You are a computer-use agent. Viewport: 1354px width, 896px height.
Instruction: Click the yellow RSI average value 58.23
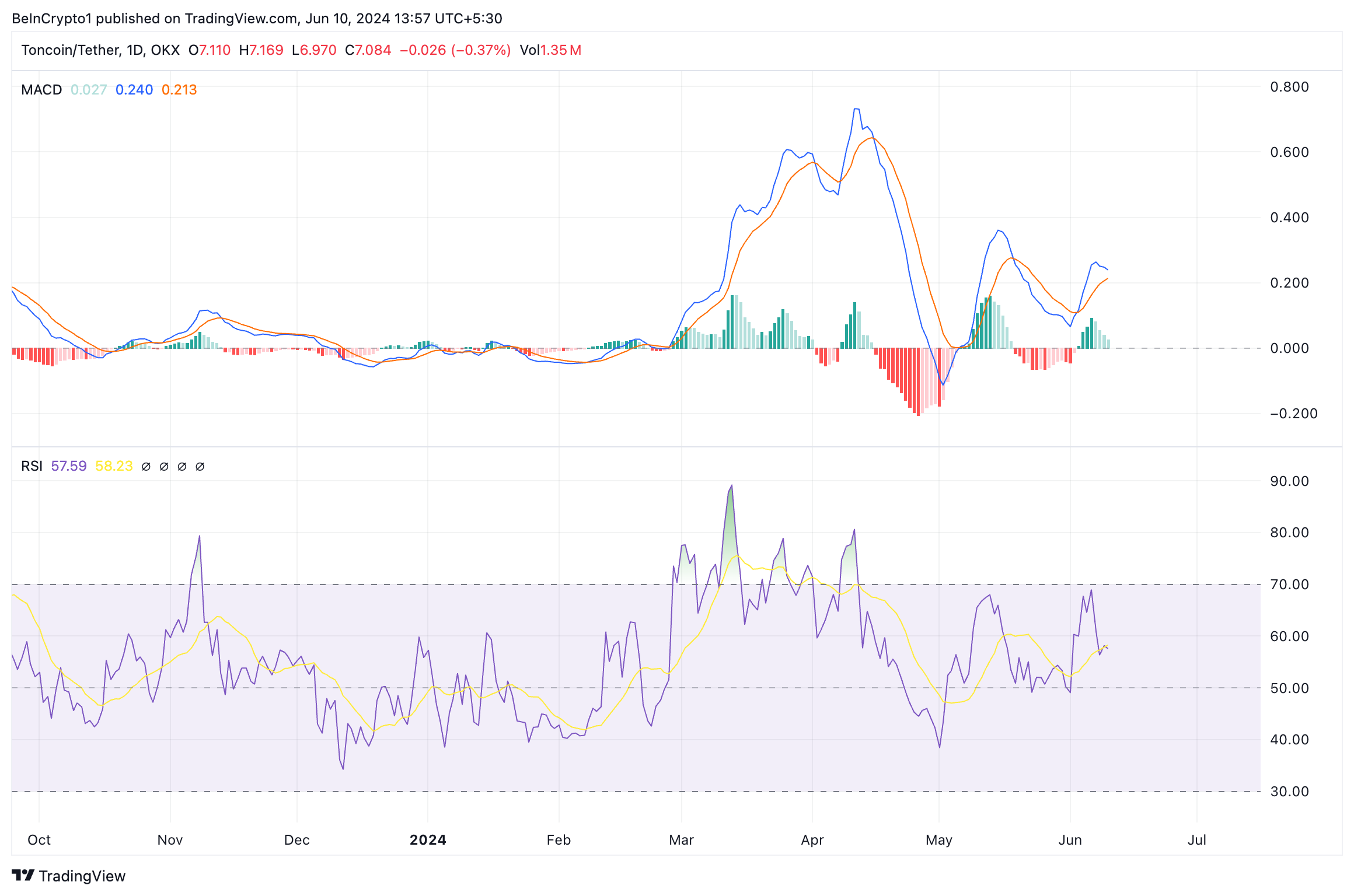(114, 466)
